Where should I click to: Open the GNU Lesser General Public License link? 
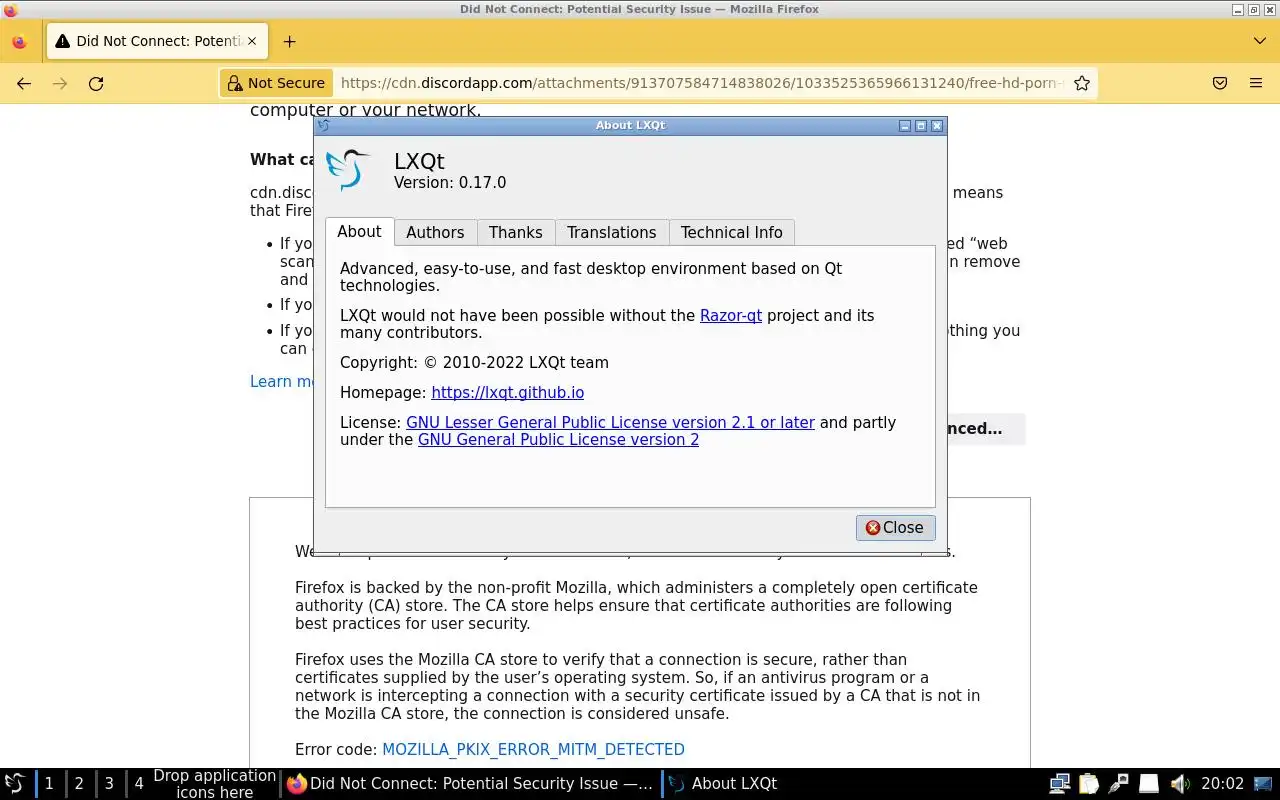610,422
